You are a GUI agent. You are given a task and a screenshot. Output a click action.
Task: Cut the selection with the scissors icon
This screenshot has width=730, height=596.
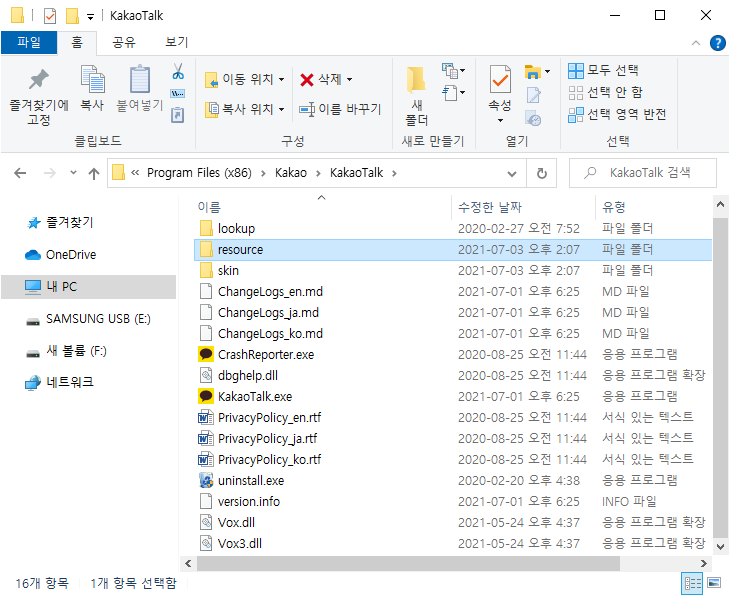point(178,71)
